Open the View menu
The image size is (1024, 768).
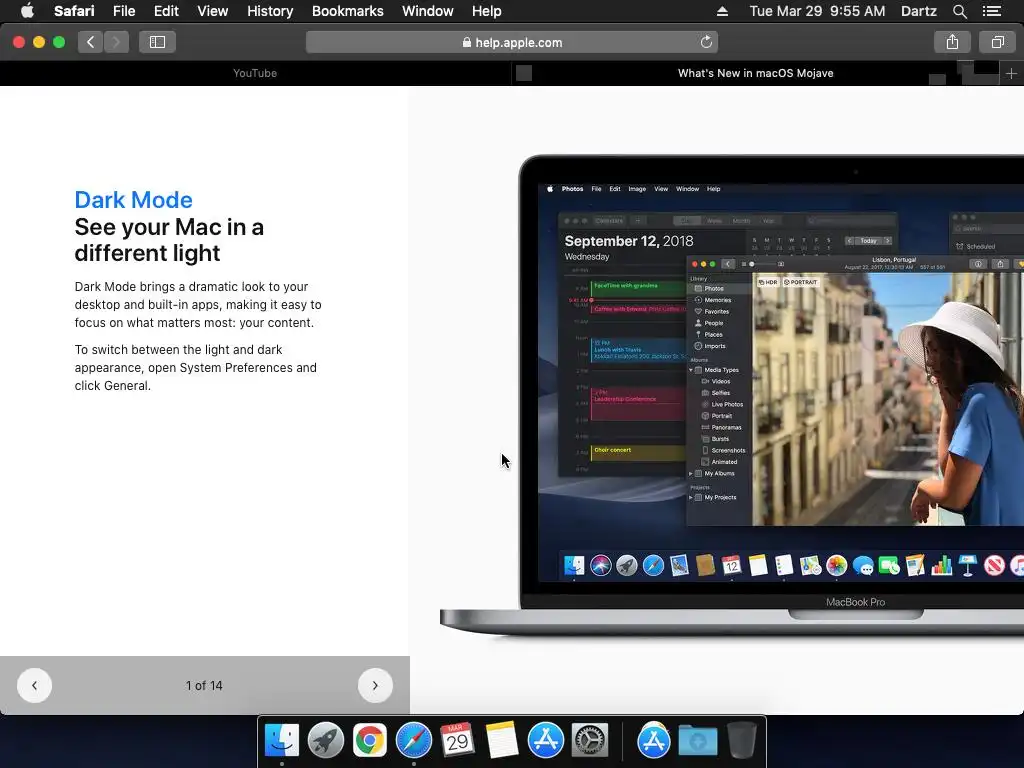point(213,11)
